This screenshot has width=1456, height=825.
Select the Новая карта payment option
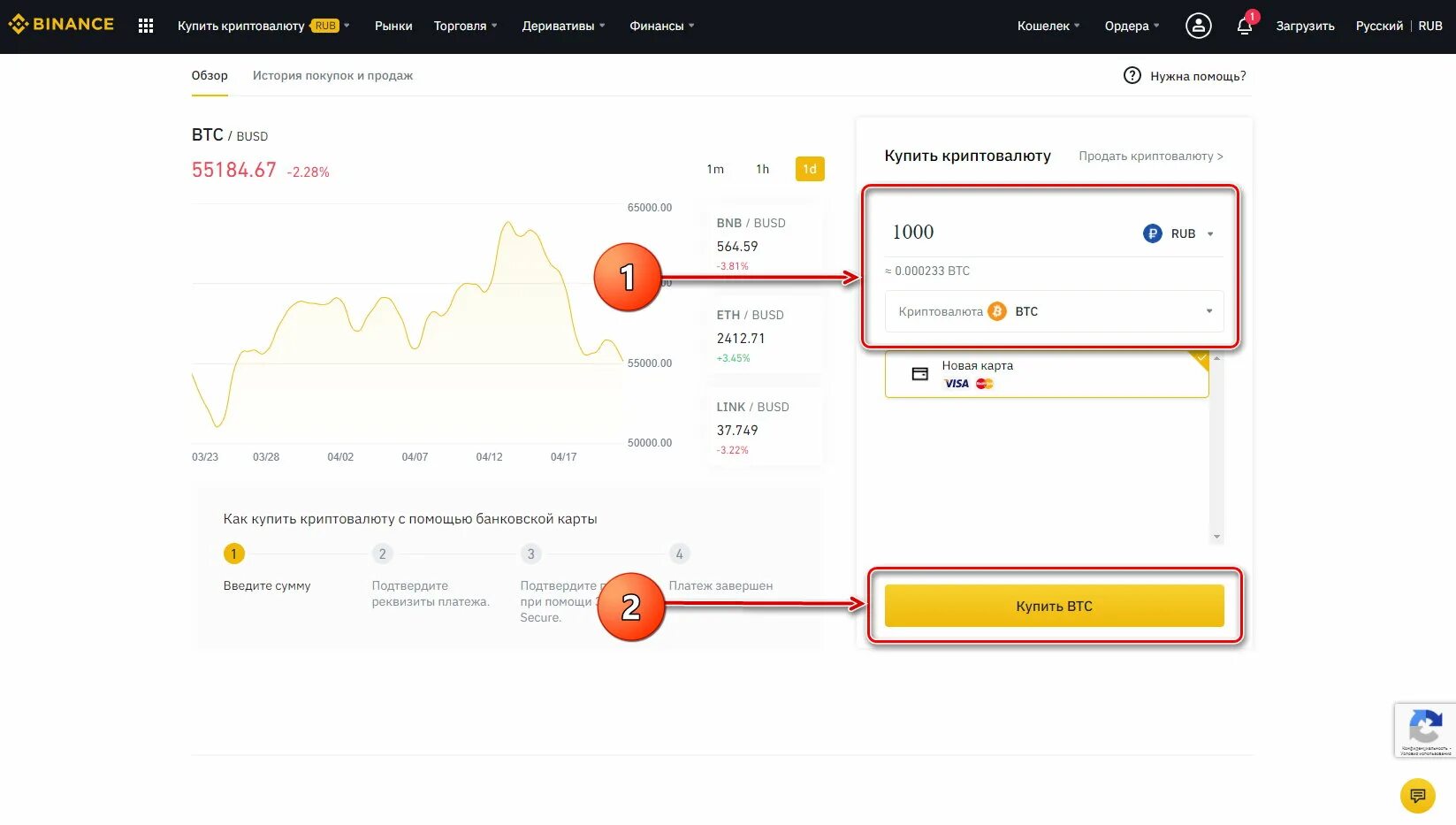(x=1047, y=374)
